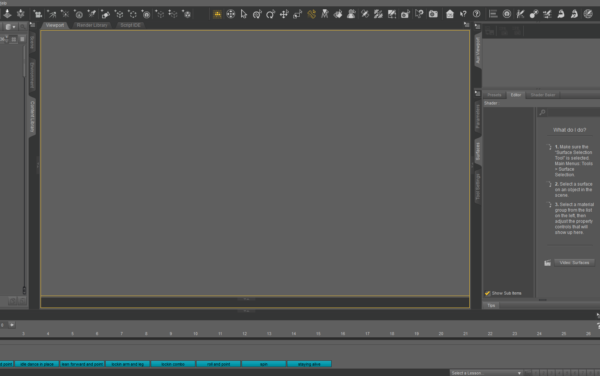Open the home icon in toolbar
600x376 pixels.
point(450,15)
